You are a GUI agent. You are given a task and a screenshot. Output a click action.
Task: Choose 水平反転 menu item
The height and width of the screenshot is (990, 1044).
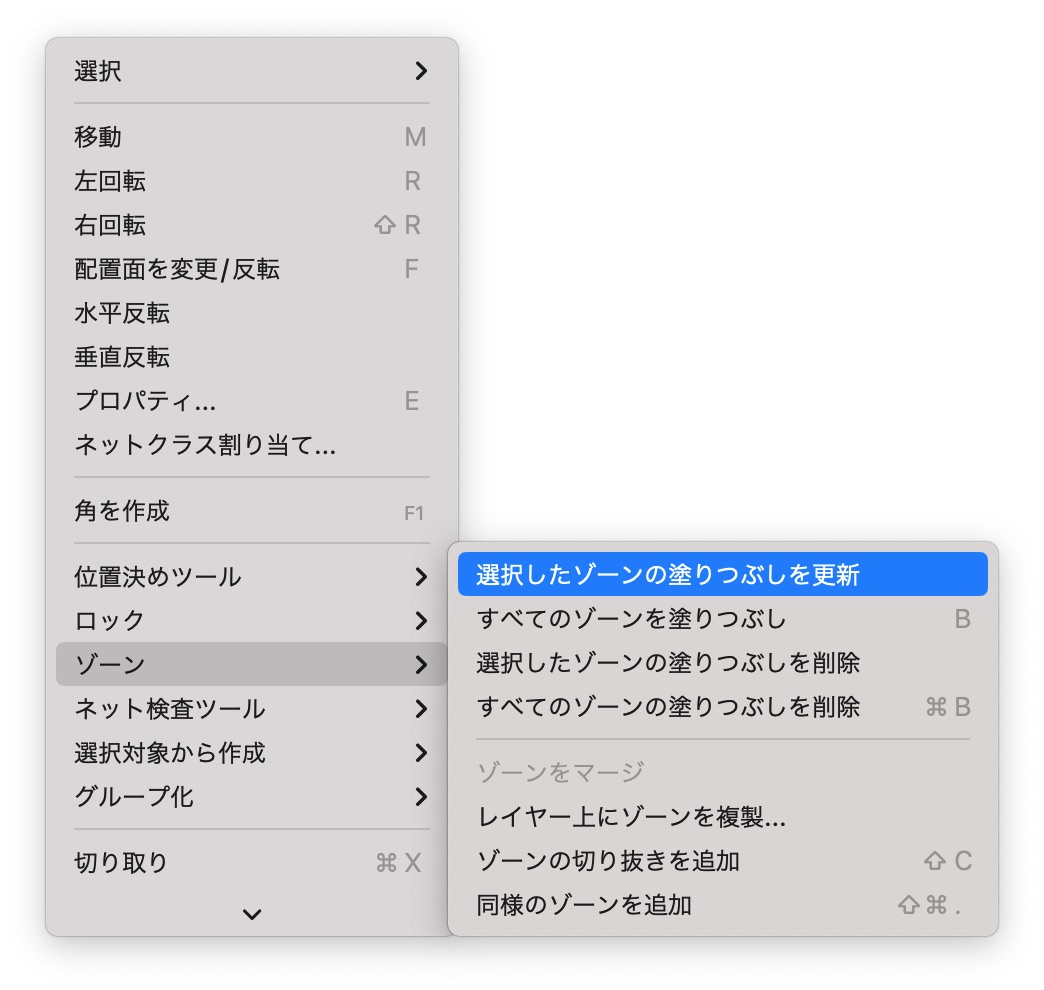click(x=251, y=313)
